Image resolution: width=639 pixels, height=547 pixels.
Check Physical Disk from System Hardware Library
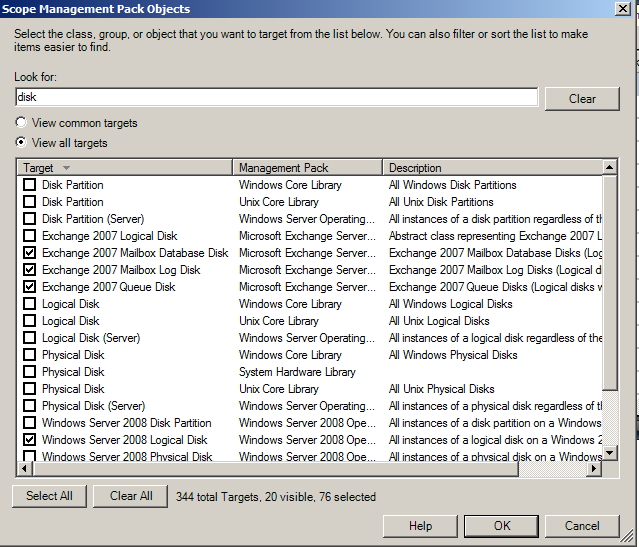(29, 372)
